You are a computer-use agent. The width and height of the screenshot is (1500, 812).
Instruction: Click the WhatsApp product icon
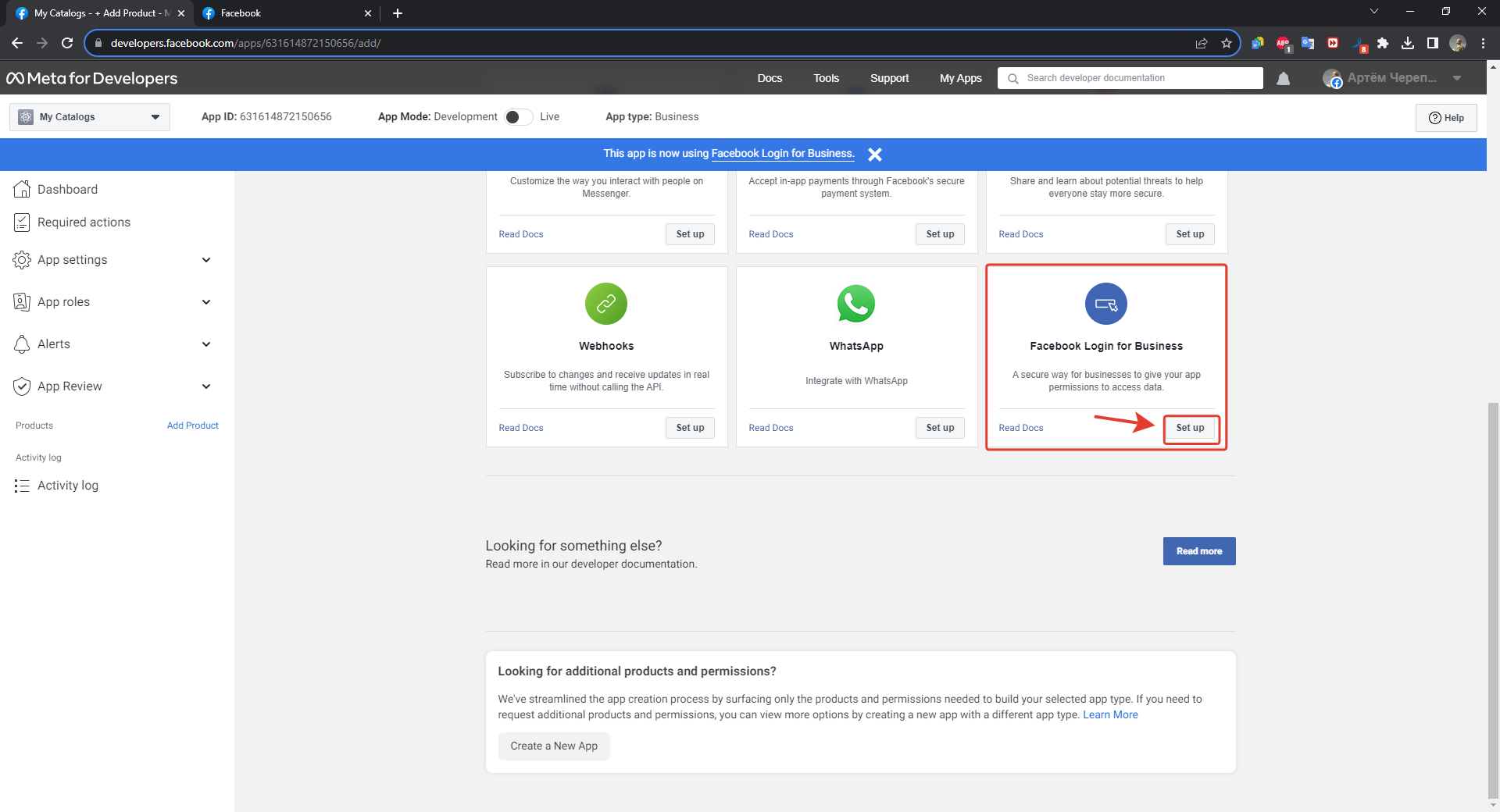(856, 304)
